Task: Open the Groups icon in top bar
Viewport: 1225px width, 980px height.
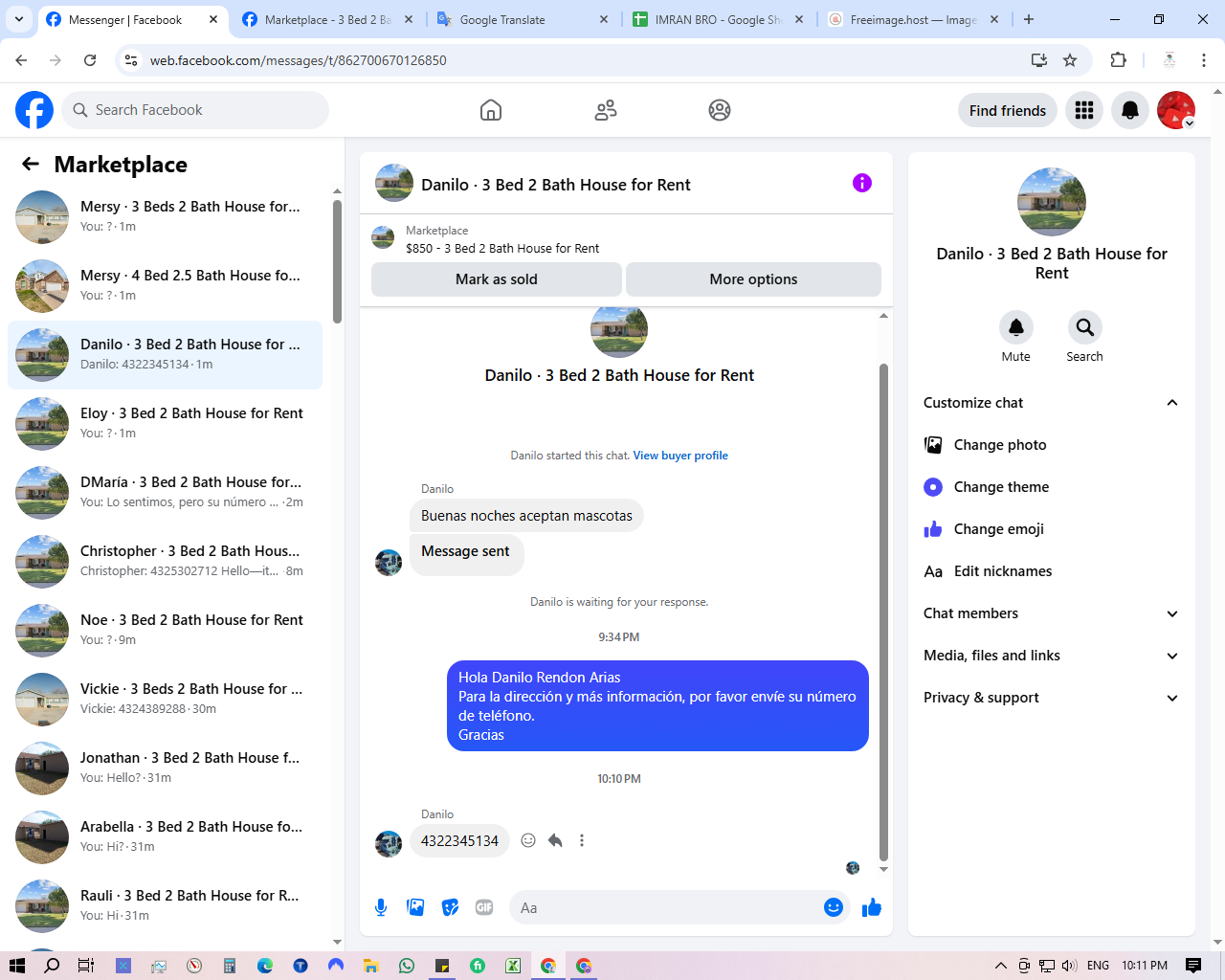Action: point(720,110)
